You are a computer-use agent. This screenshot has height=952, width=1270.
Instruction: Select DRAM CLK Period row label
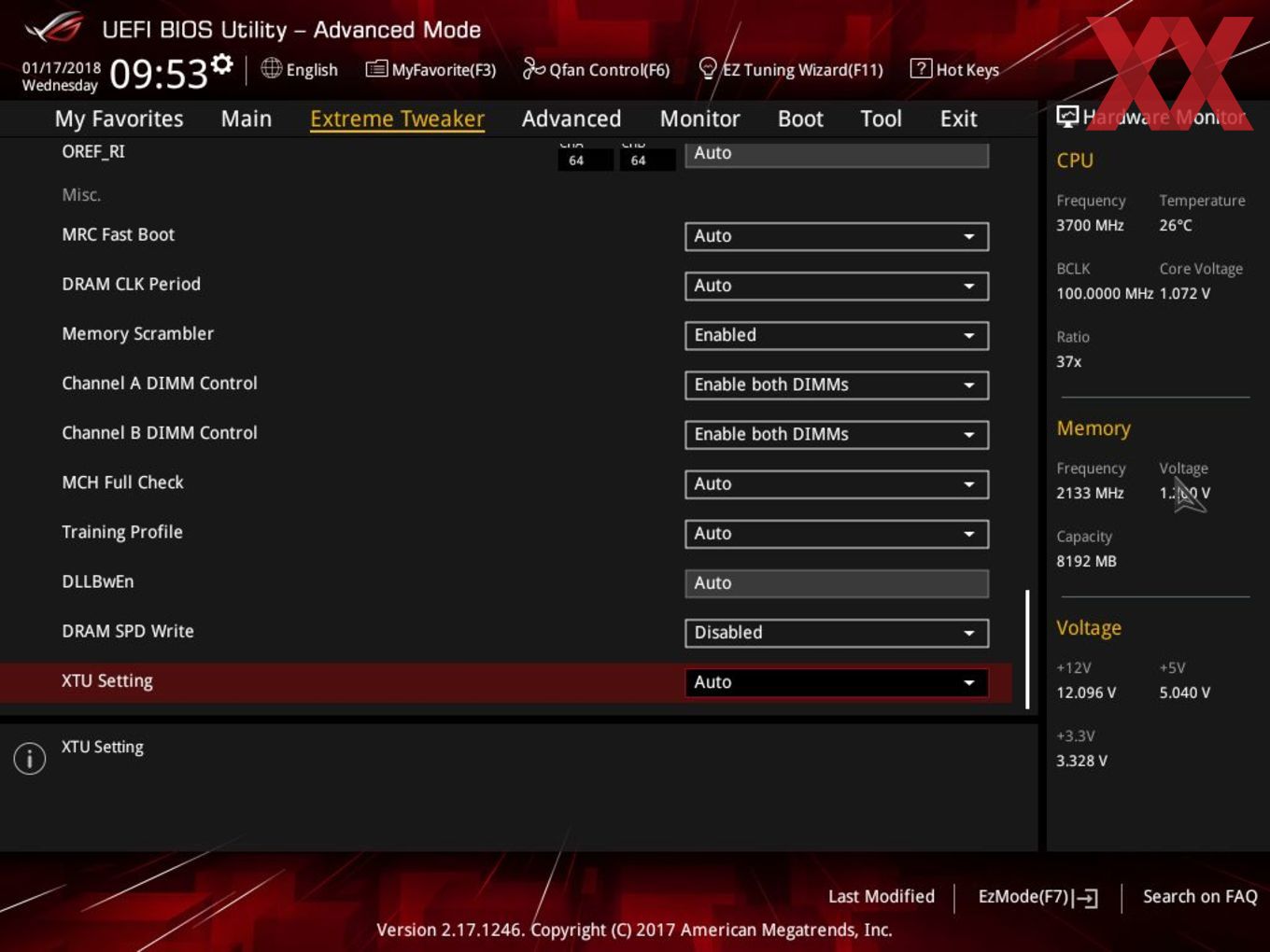point(131,284)
